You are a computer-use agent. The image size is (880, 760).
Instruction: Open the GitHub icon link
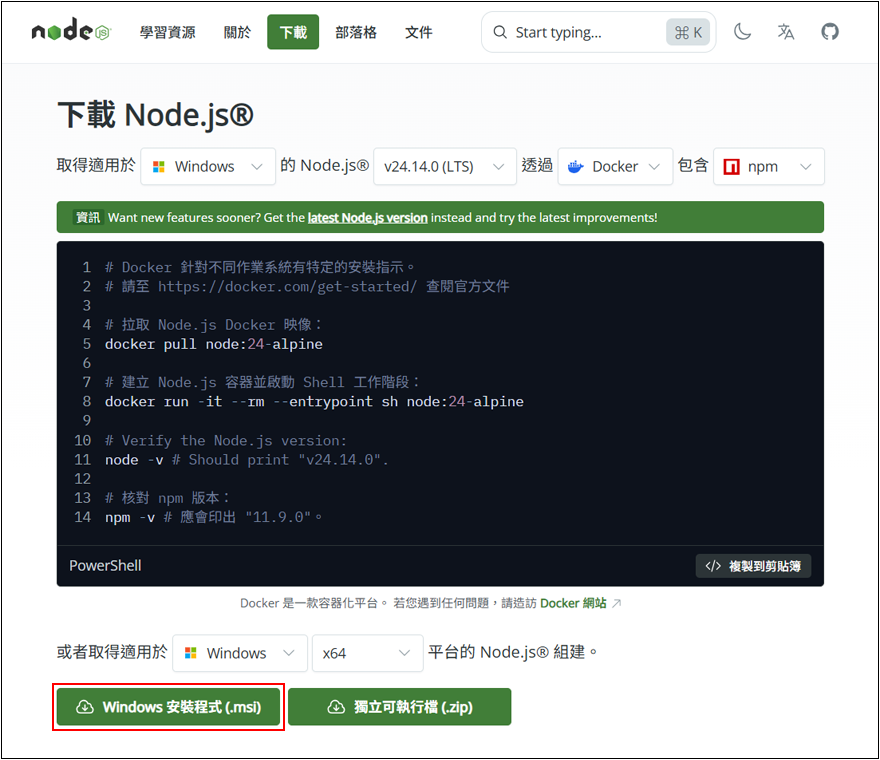click(830, 32)
